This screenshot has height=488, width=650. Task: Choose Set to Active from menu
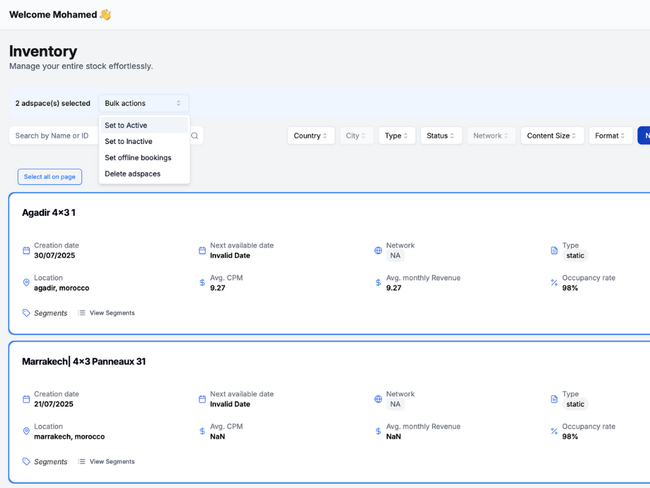(x=126, y=125)
